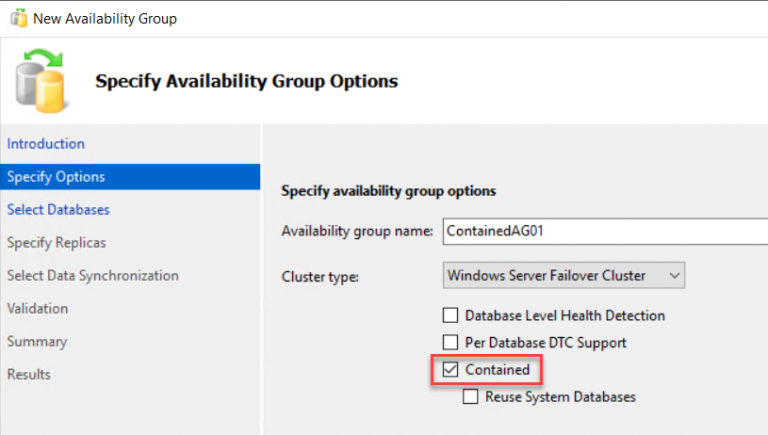Select the Specify Options step
The height and width of the screenshot is (435, 768).
point(56,177)
